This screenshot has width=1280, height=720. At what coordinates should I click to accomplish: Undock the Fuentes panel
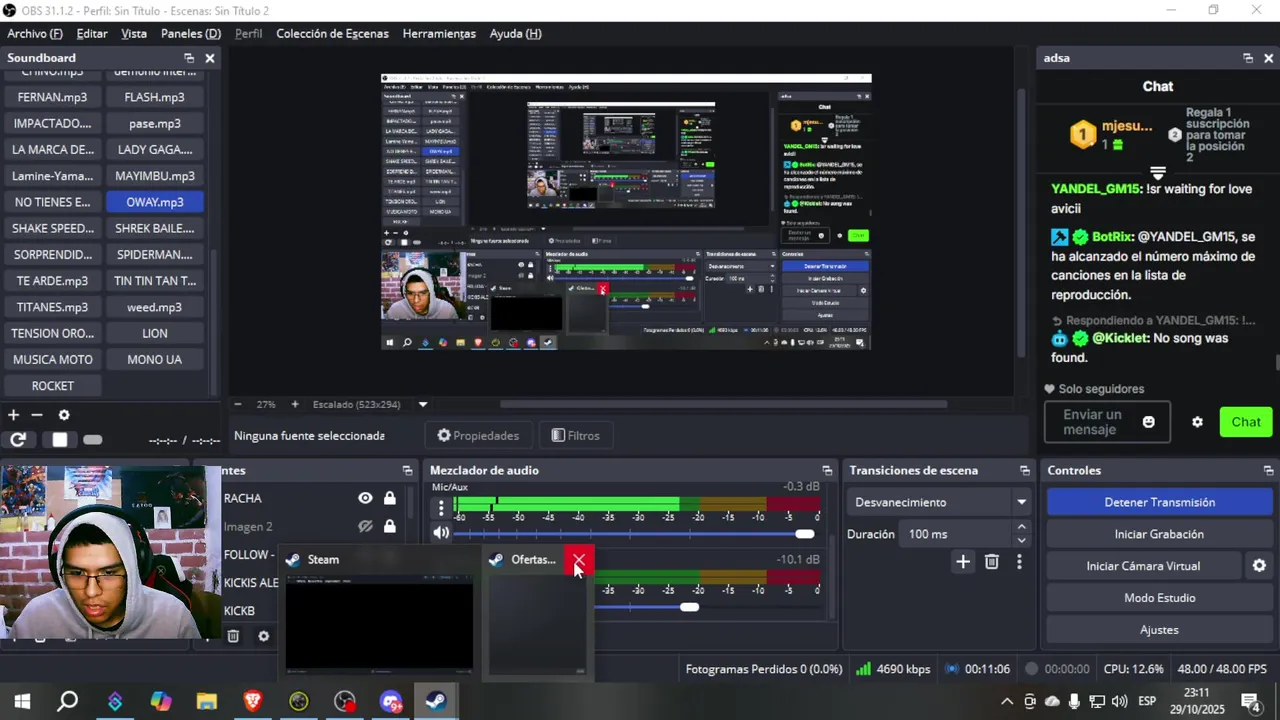[x=407, y=470]
